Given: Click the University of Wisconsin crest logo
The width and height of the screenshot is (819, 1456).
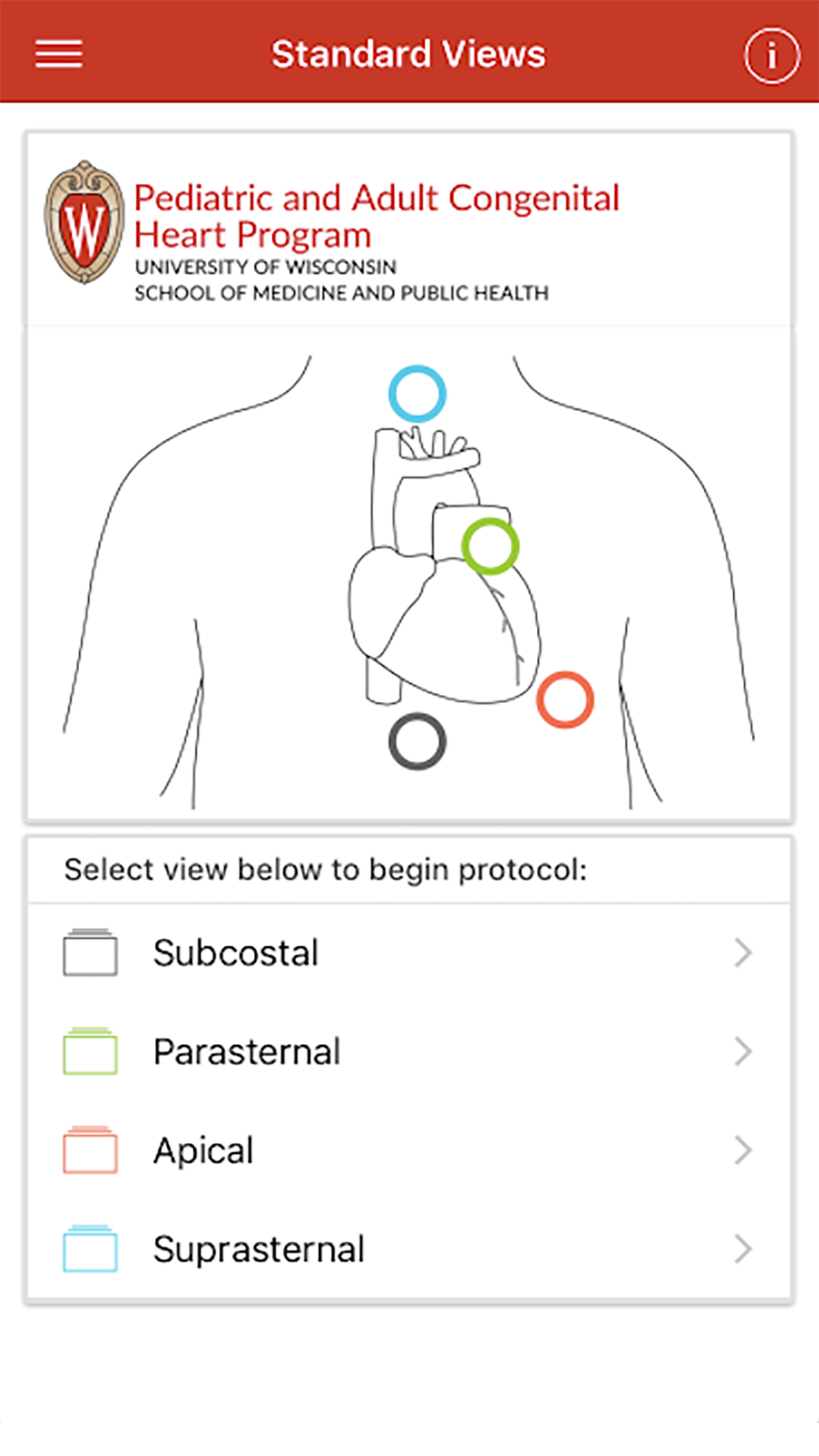Looking at the screenshot, I should coord(84,222).
